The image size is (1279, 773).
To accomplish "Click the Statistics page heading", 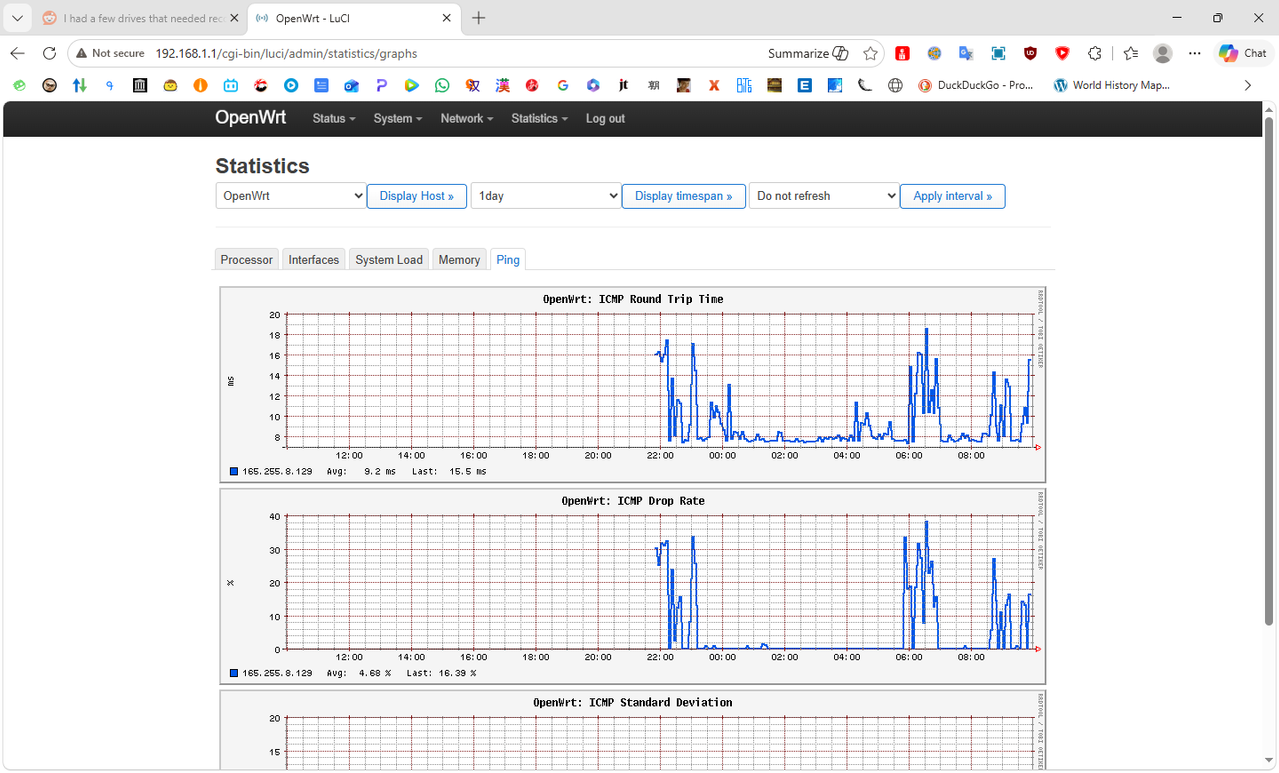I will click(262, 166).
